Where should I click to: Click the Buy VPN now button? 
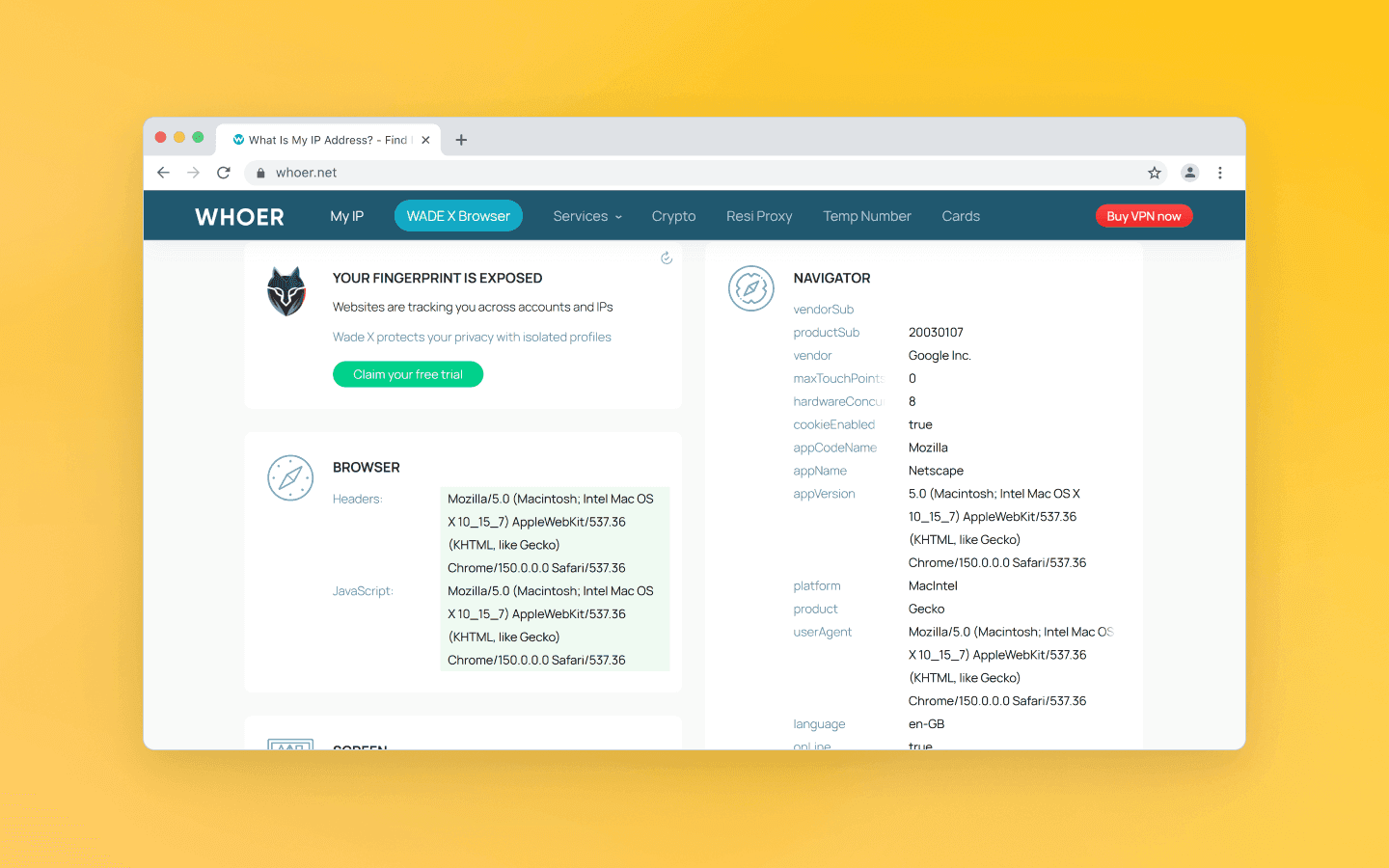point(1144,216)
